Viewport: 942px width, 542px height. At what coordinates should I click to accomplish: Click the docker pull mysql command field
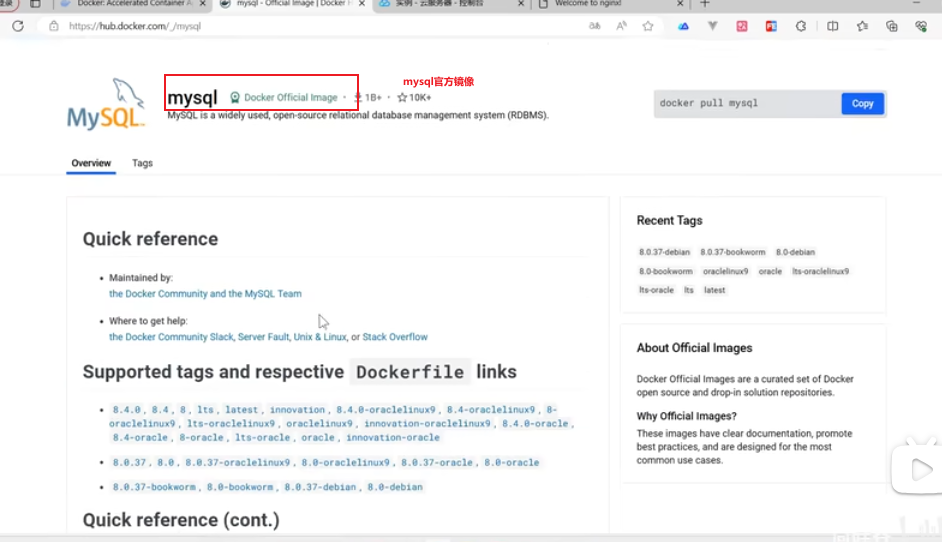pos(747,103)
